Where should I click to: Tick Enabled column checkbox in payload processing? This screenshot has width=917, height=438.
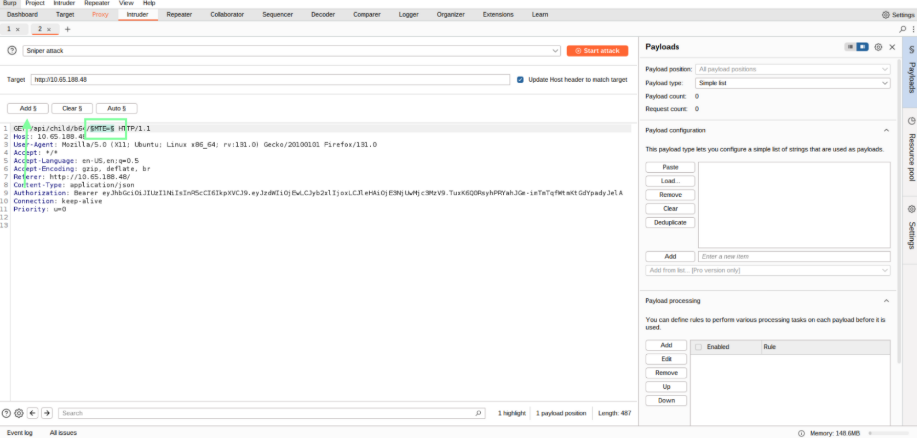point(698,347)
